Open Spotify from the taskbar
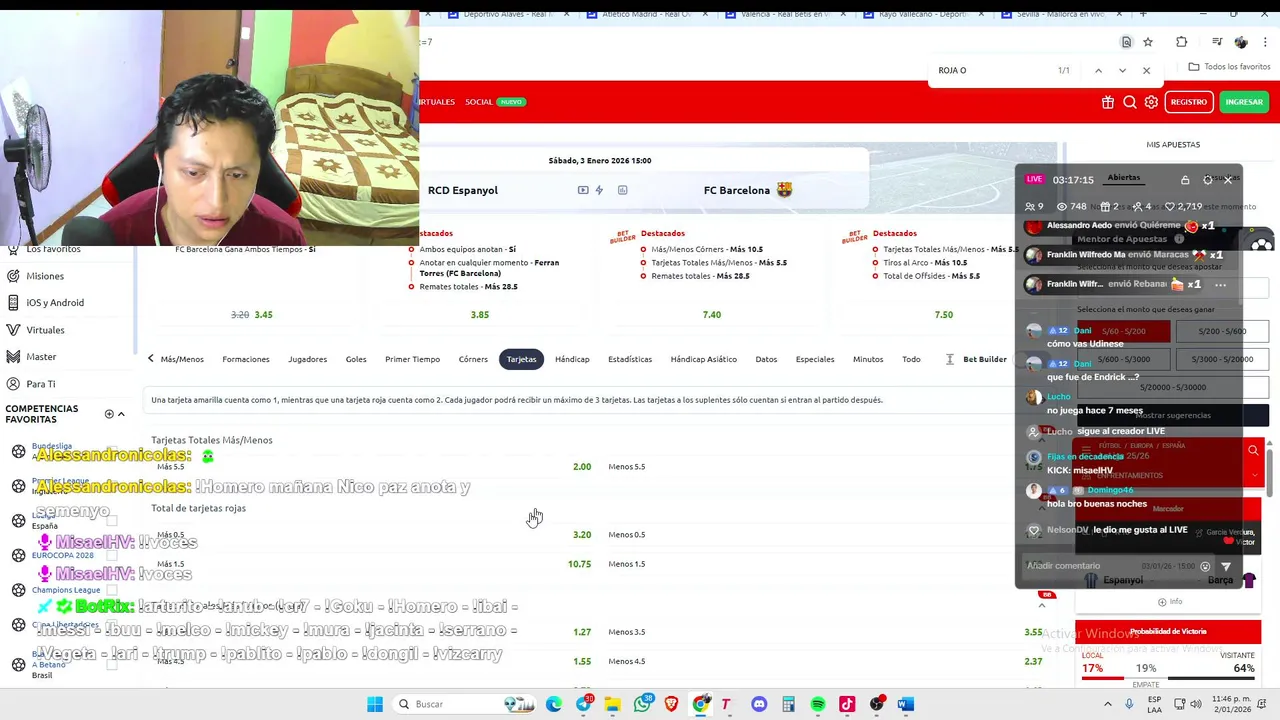Viewport: 1280px width, 720px height. pos(818,704)
